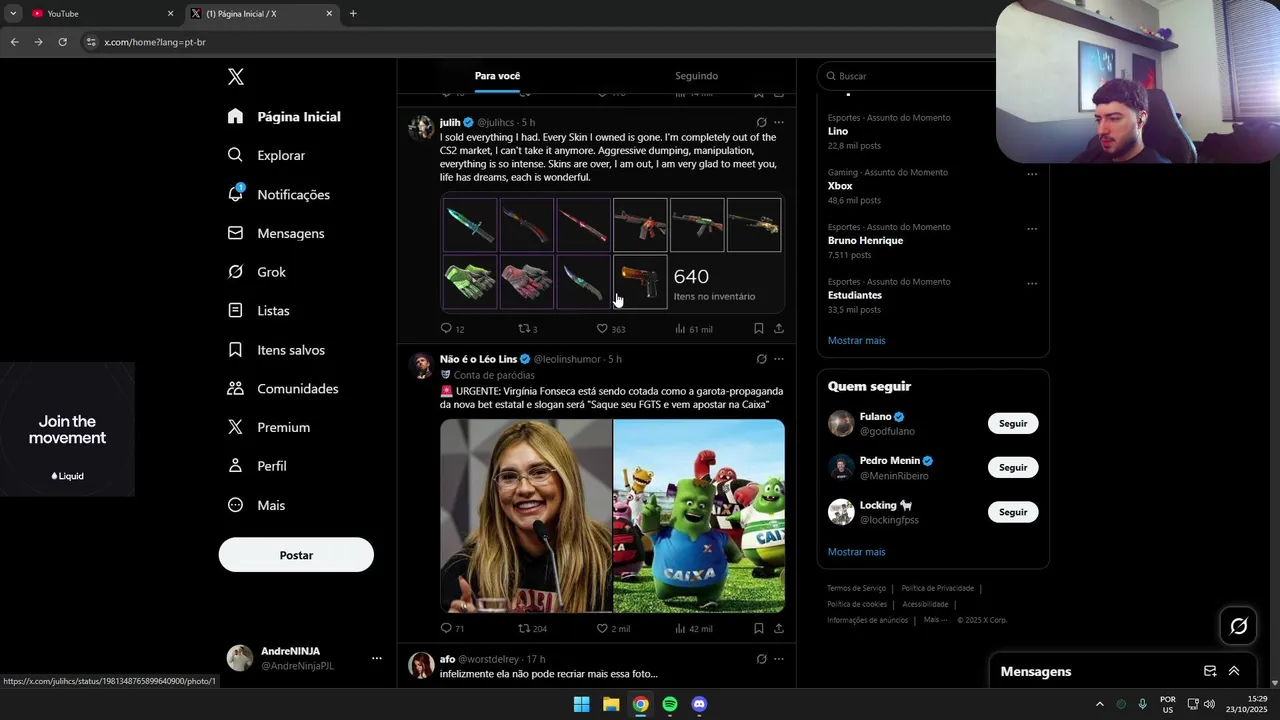Open Página Inicial from the sidebar

pyautogui.click(x=285, y=116)
